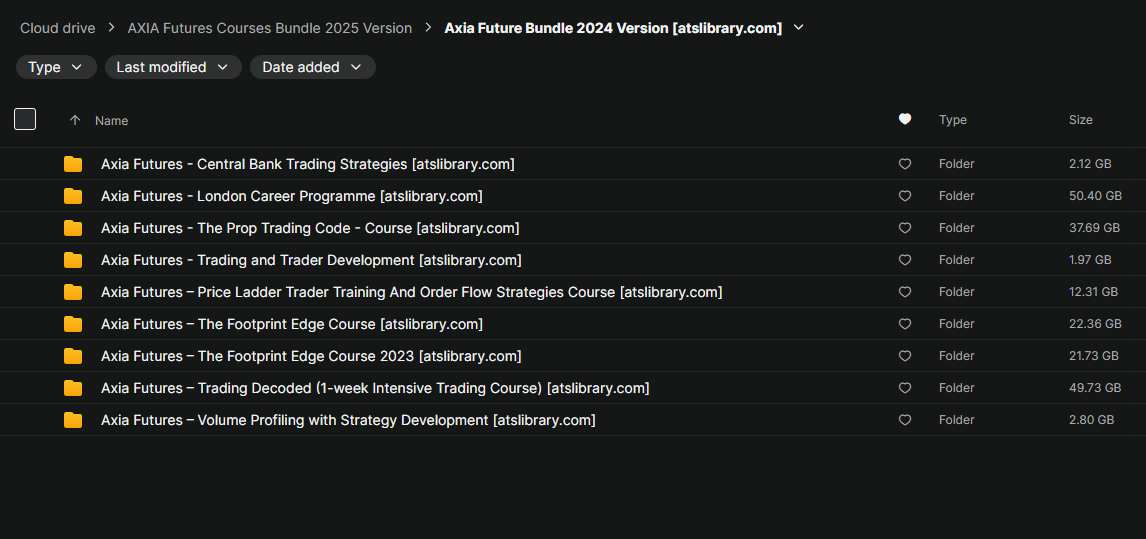Tick the select all checkbox
Screen dimensions: 1146x539
tap(25, 120)
